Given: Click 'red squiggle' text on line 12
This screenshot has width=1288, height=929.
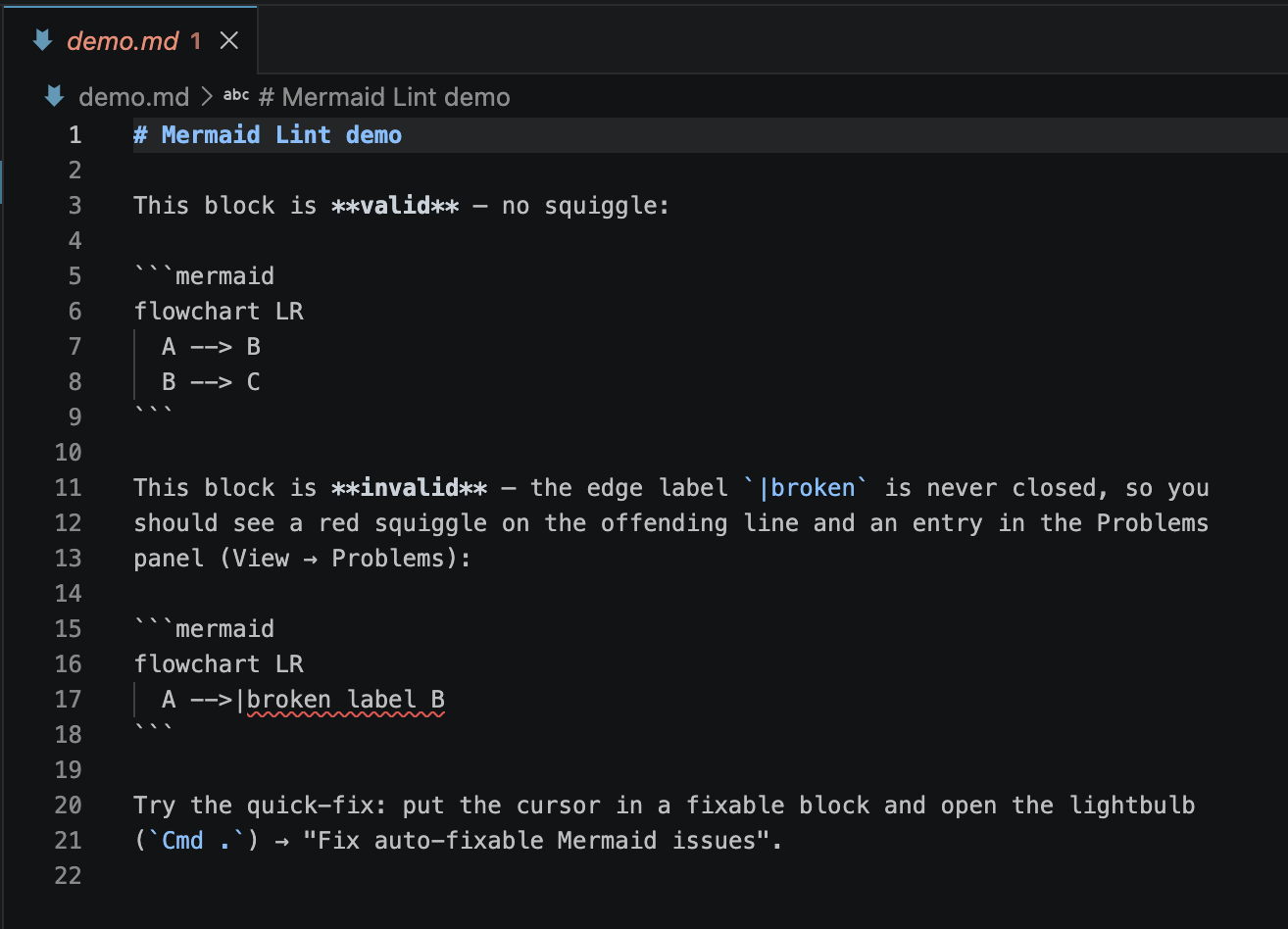Looking at the screenshot, I should tap(403, 522).
